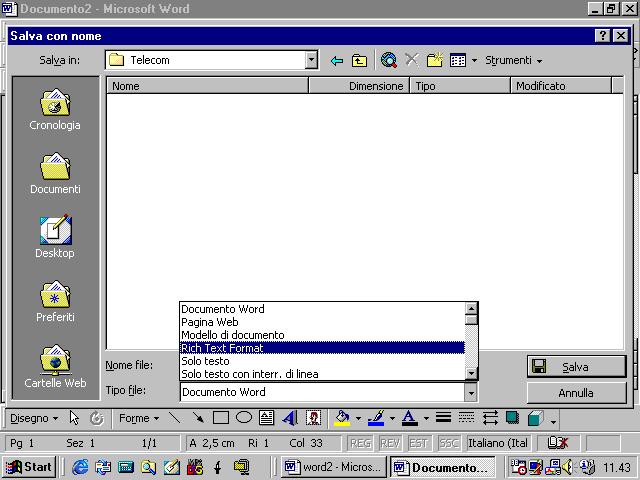Open Font Color dropdown arrow
Viewport: 640px width, 480px height.
(x=426, y=418)
